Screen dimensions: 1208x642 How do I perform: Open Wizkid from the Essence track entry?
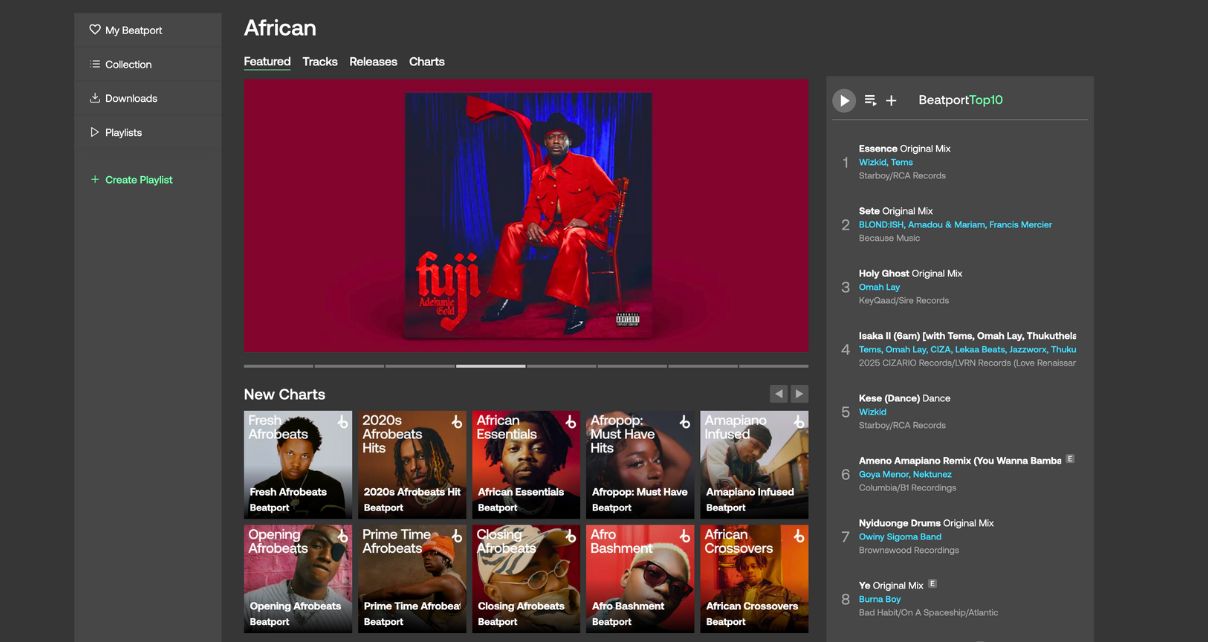click(872, 161)
